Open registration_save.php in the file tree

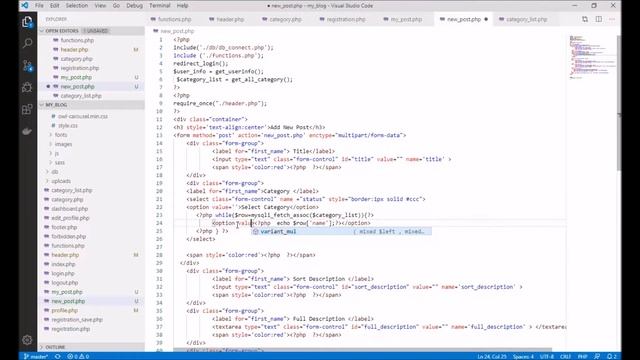[x=77, y=320]
